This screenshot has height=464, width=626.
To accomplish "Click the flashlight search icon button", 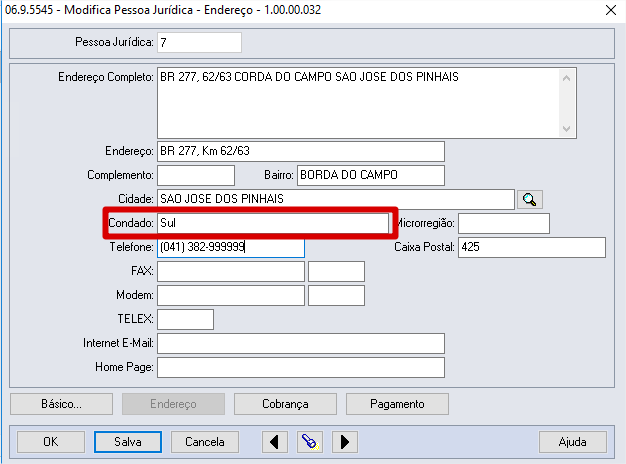I will [x=310, y=442].
